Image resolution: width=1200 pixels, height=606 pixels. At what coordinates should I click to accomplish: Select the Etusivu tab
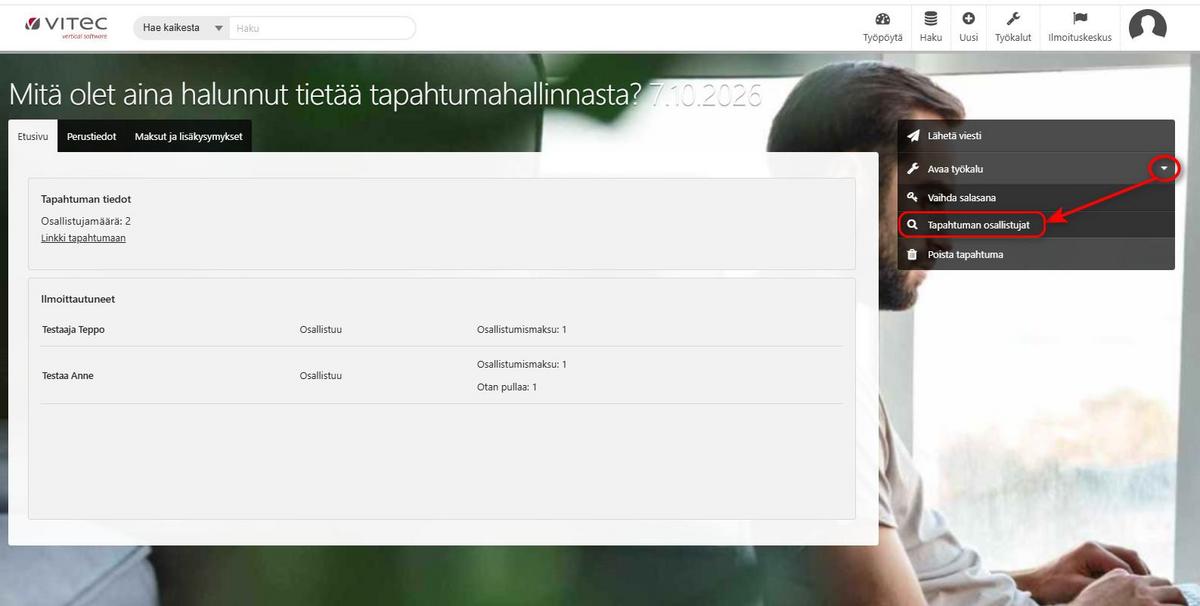(33, 136)
